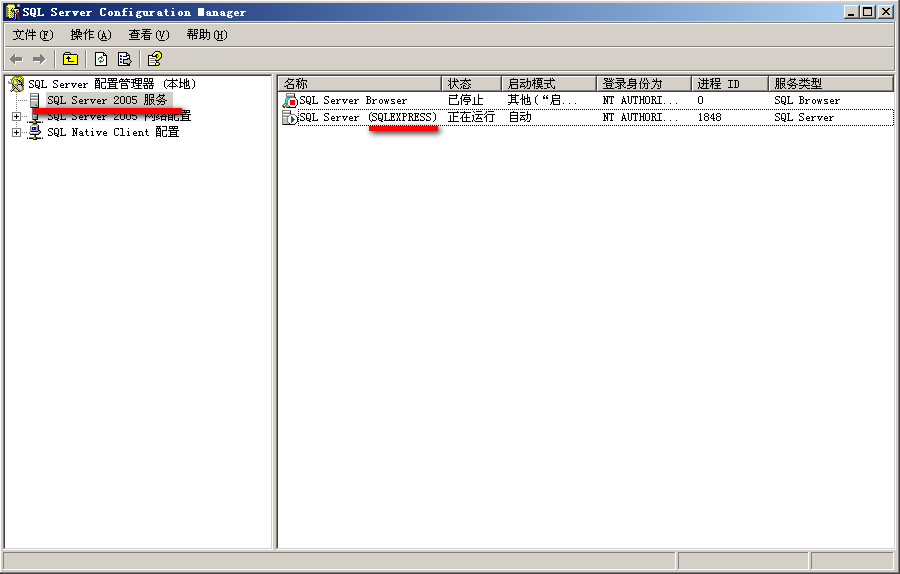Click the SQL Browser service type cell
The image size is (900, 574).
coord(807,100)
